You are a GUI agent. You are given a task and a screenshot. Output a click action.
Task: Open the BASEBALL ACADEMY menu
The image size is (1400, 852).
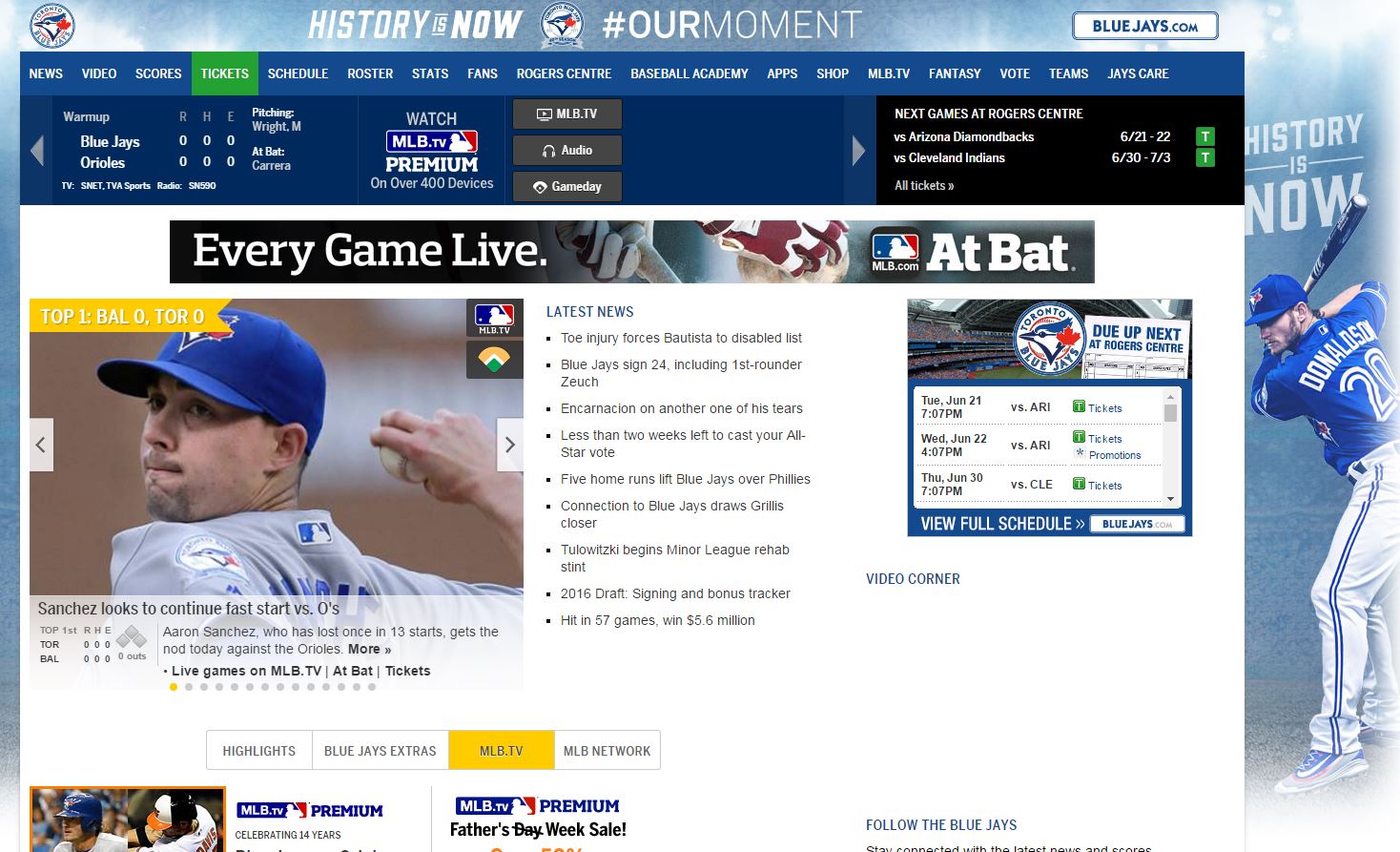[690, 73]
